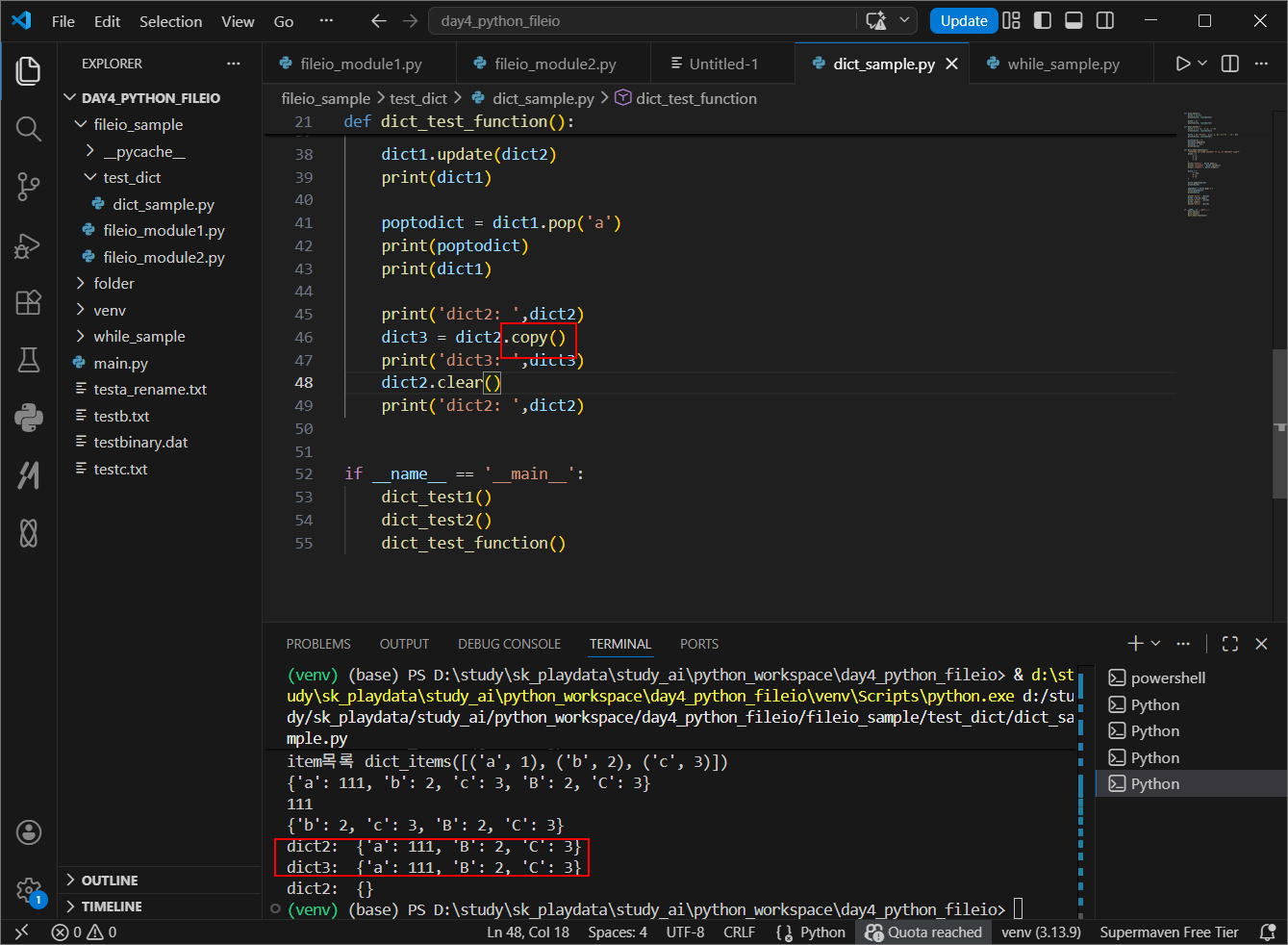The height and width of the screenshot is (945, 1288).
Task: Open the Testing flask view
Action: click(29, 360)
